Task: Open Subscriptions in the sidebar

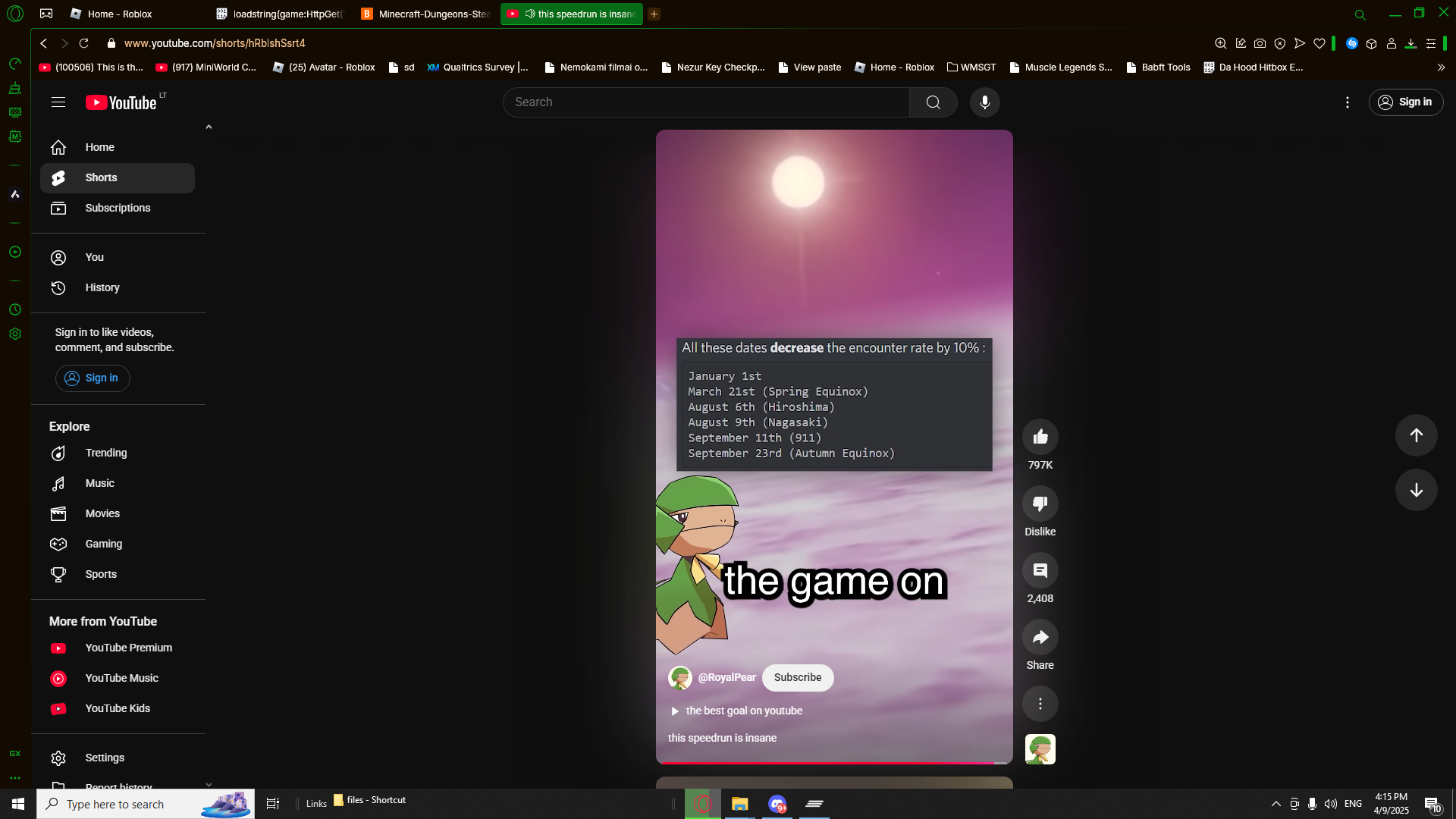Action: [x=118, y=208]
